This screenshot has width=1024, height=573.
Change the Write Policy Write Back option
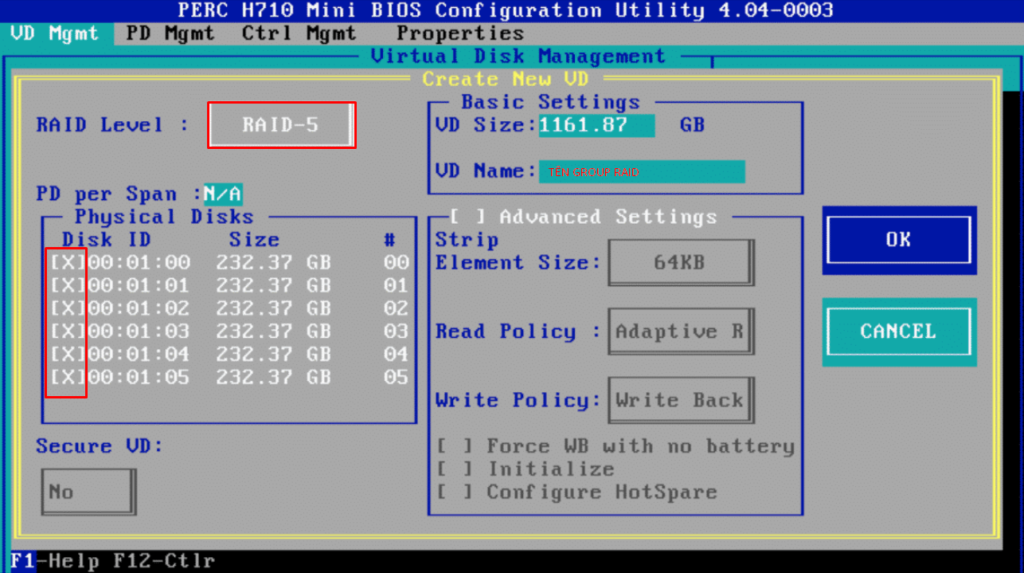point(680,400)
